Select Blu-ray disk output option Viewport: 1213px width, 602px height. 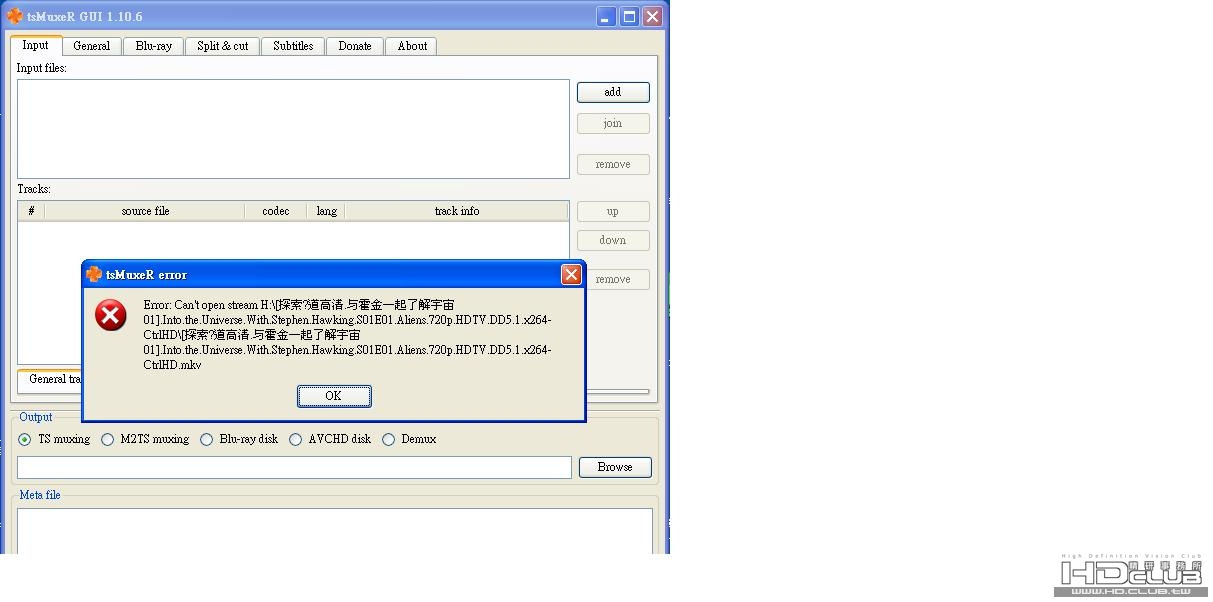[239, 439]
